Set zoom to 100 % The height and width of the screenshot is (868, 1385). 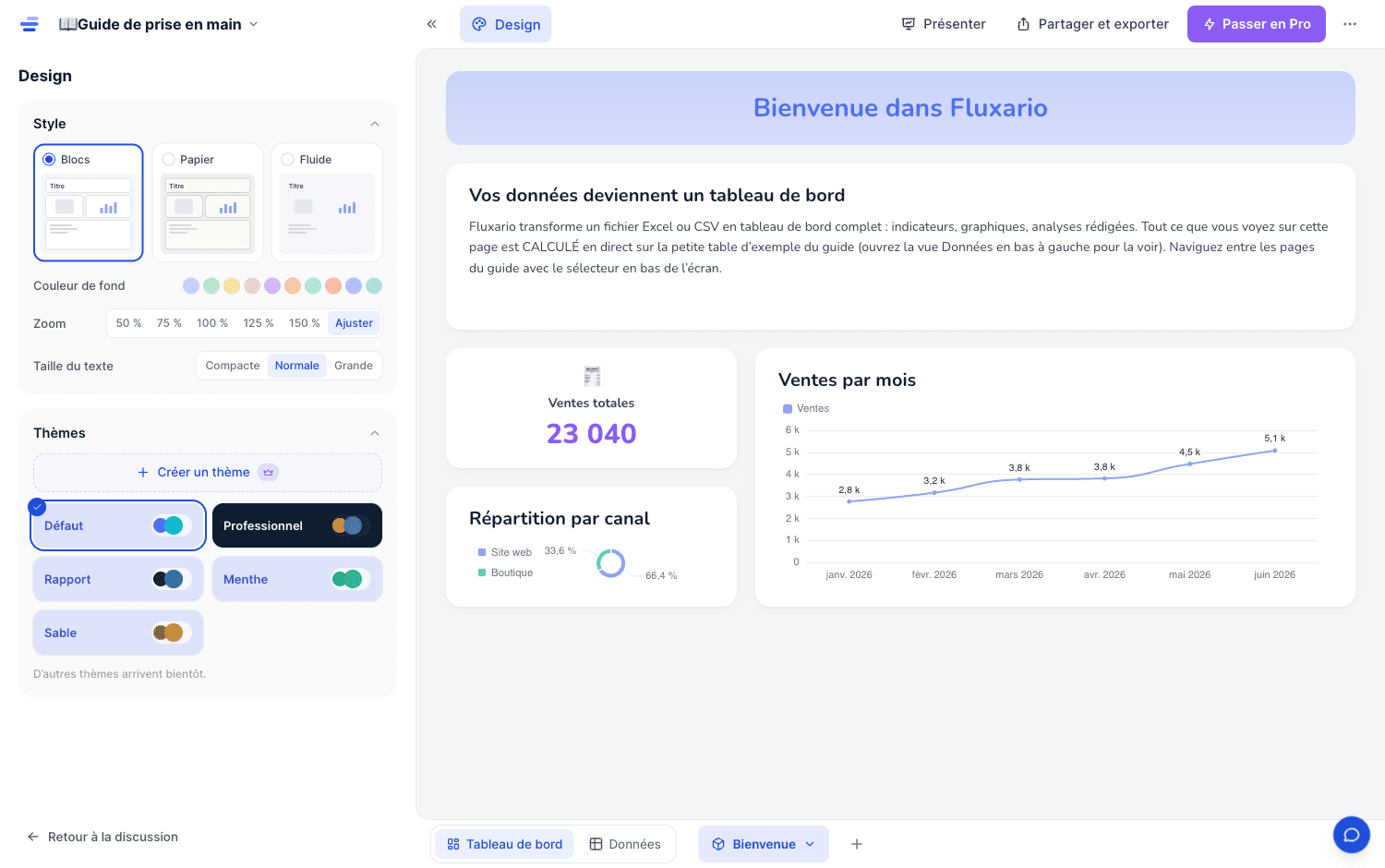tap(212, 323)
